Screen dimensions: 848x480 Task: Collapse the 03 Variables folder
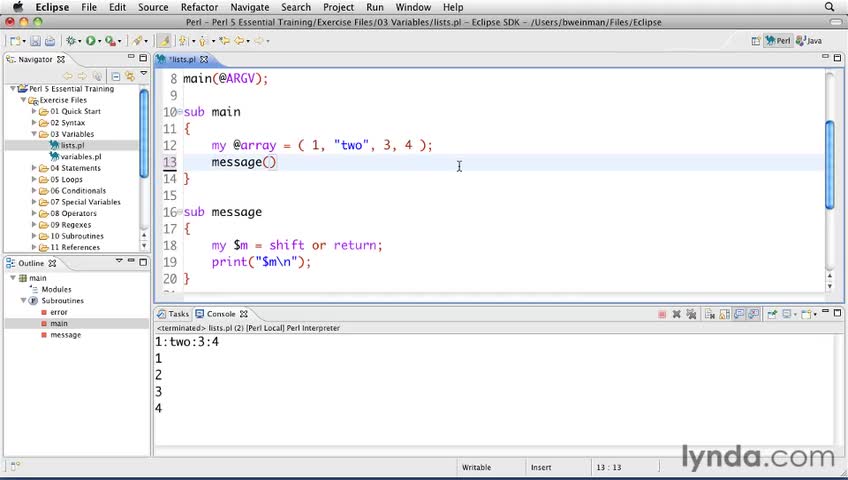(x=34, y=134)
